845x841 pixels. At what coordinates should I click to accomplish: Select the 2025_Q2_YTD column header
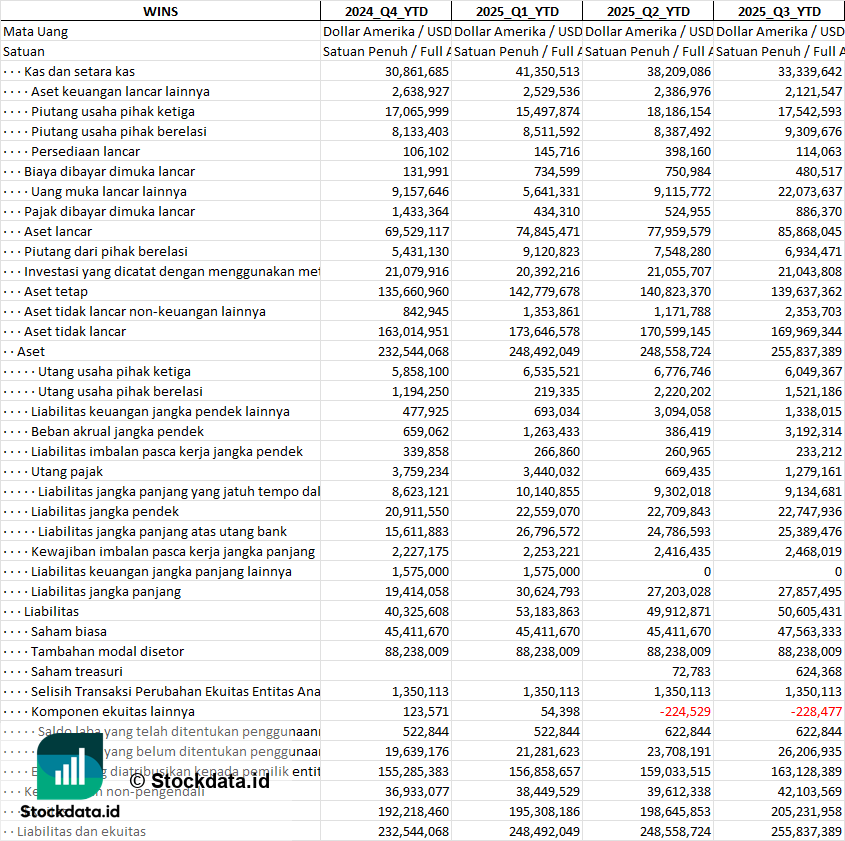click(648, 11)
